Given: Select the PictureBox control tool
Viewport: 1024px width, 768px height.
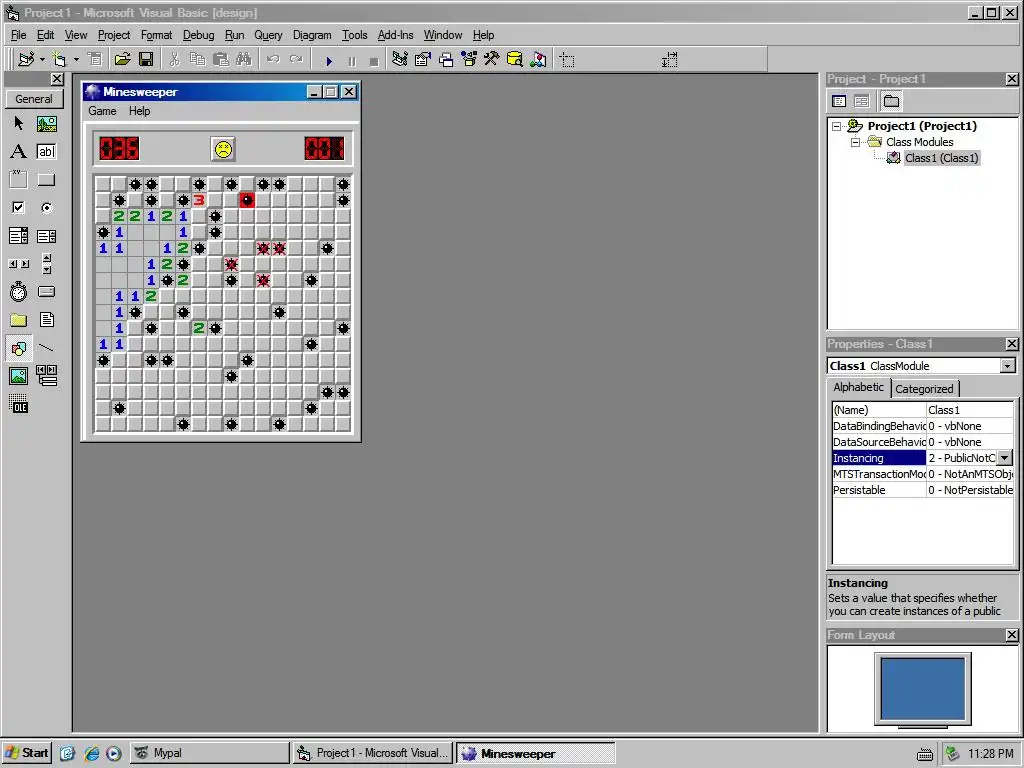Looking at the screenshot, I should click(x=46, y=123).
